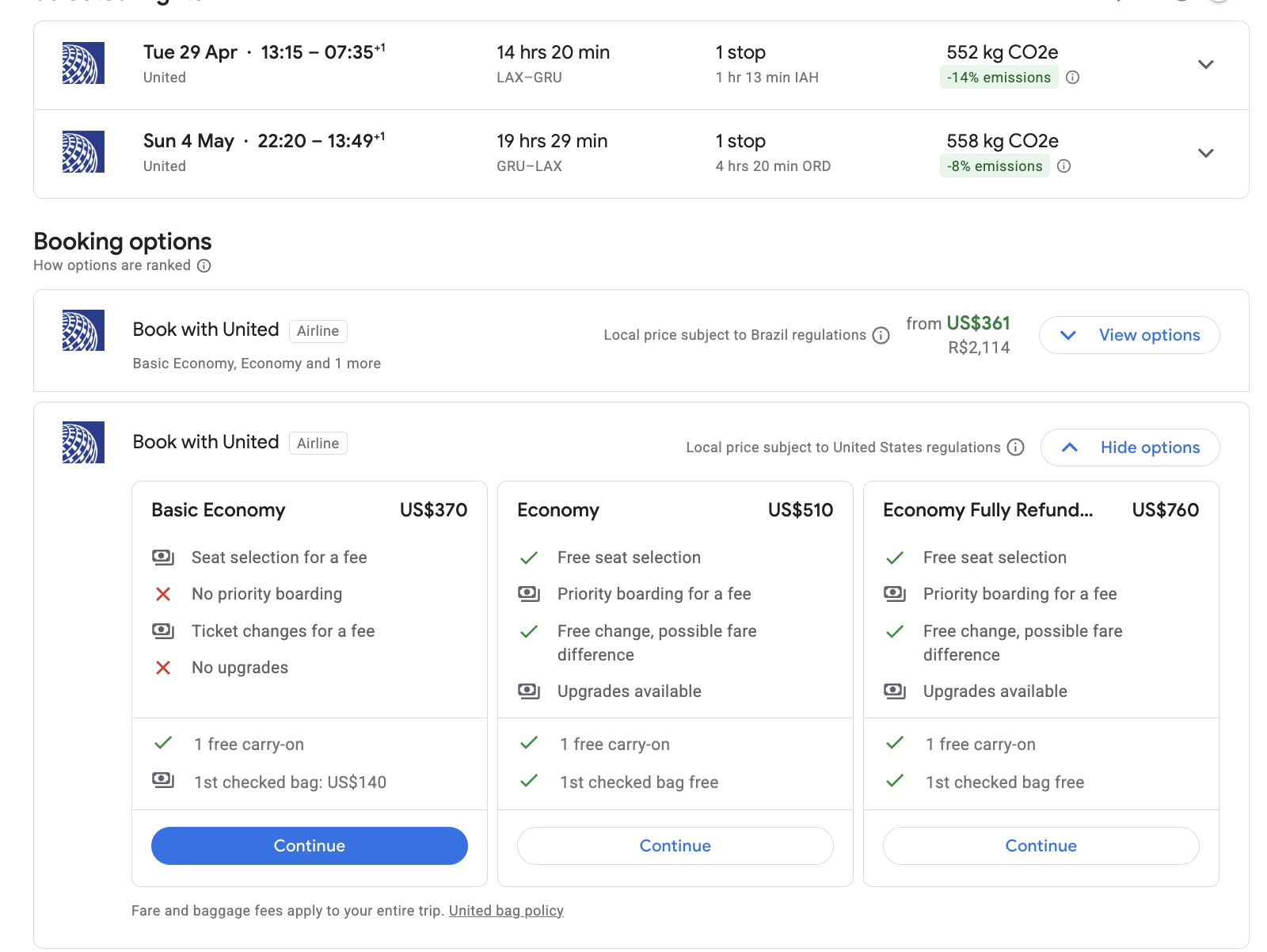
Task: Click 'How options are ranked' text
Action: tap(112, 266)
